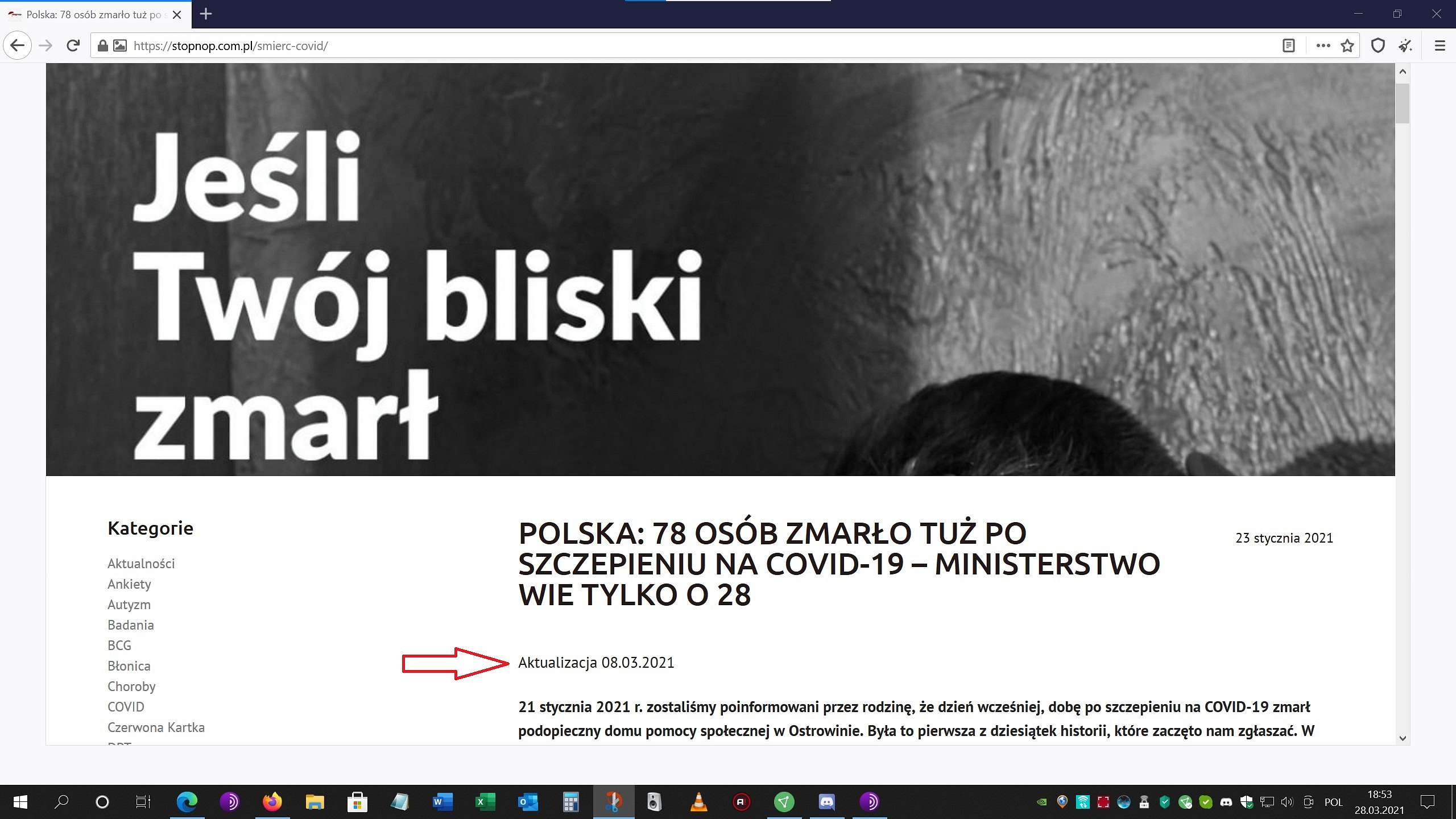Click the text 'Aktualizacja 08.03.2021'
Image resolution: width=1456 pixels, height=819 pixels.
[x=596, y=663]
